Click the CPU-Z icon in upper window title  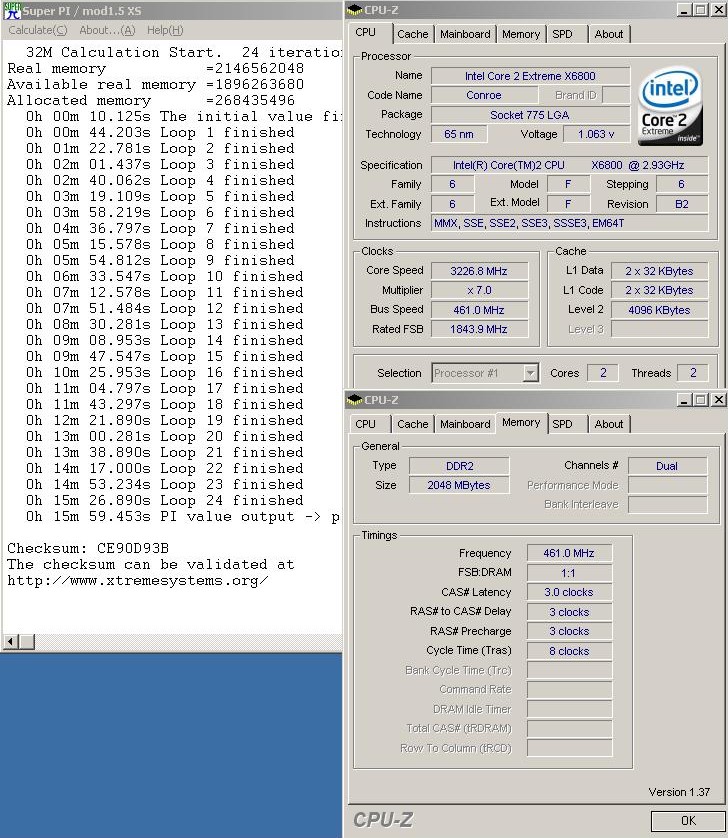[x=354, y=10]
